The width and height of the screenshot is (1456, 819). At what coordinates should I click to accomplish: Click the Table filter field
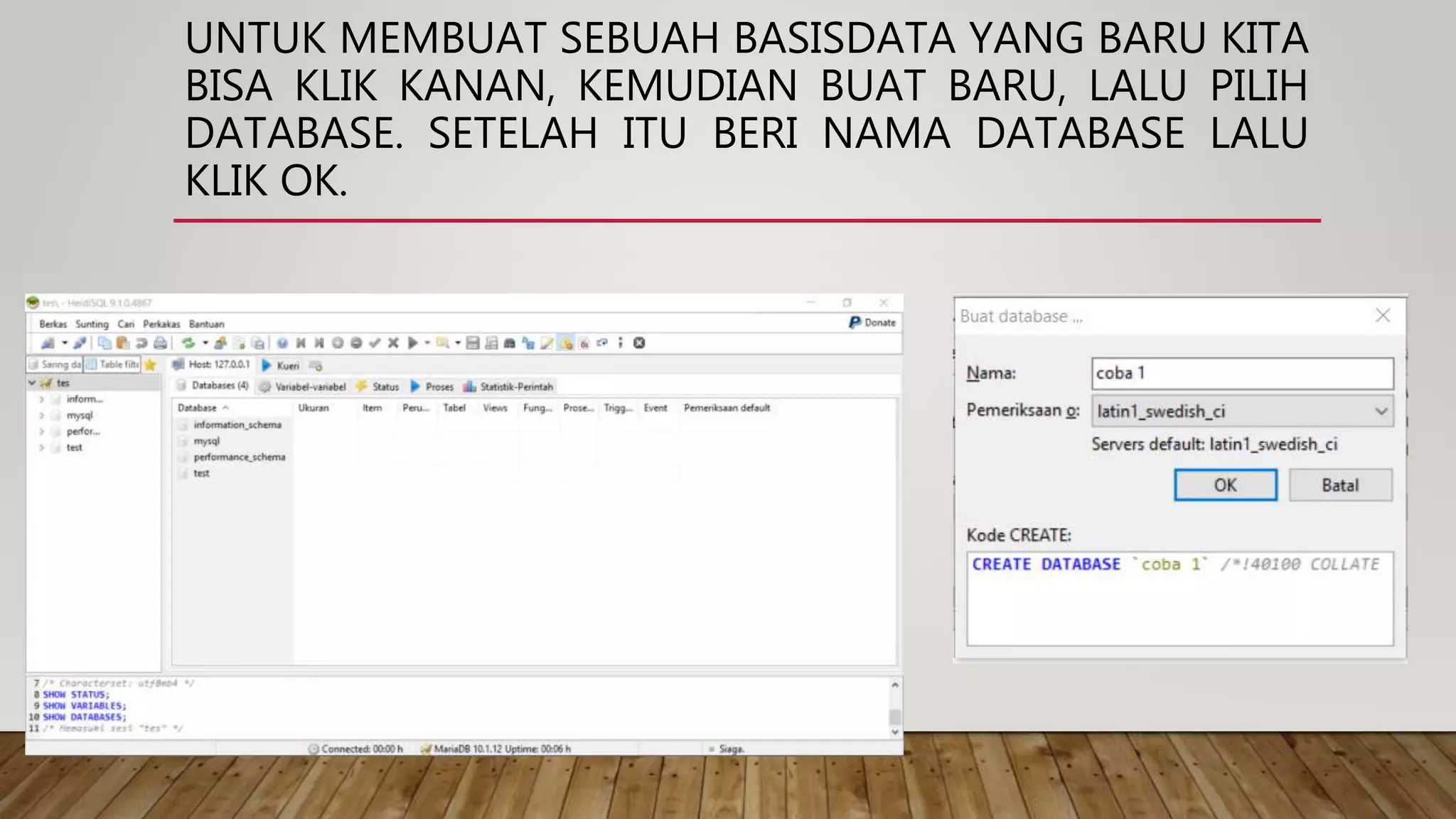coord(112,365)
